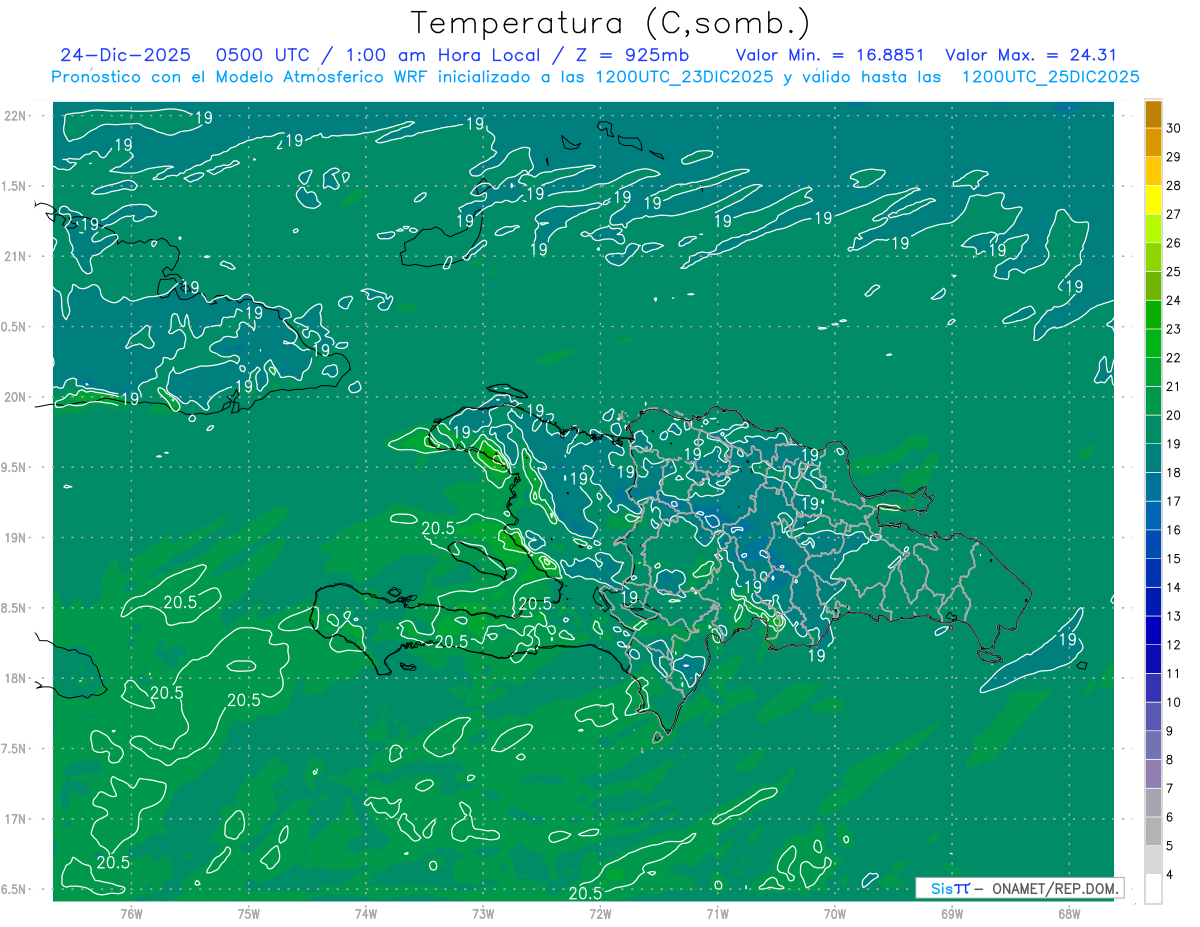
Task: Click legend value 9 on the color scale
Action: coord(1171,731)
